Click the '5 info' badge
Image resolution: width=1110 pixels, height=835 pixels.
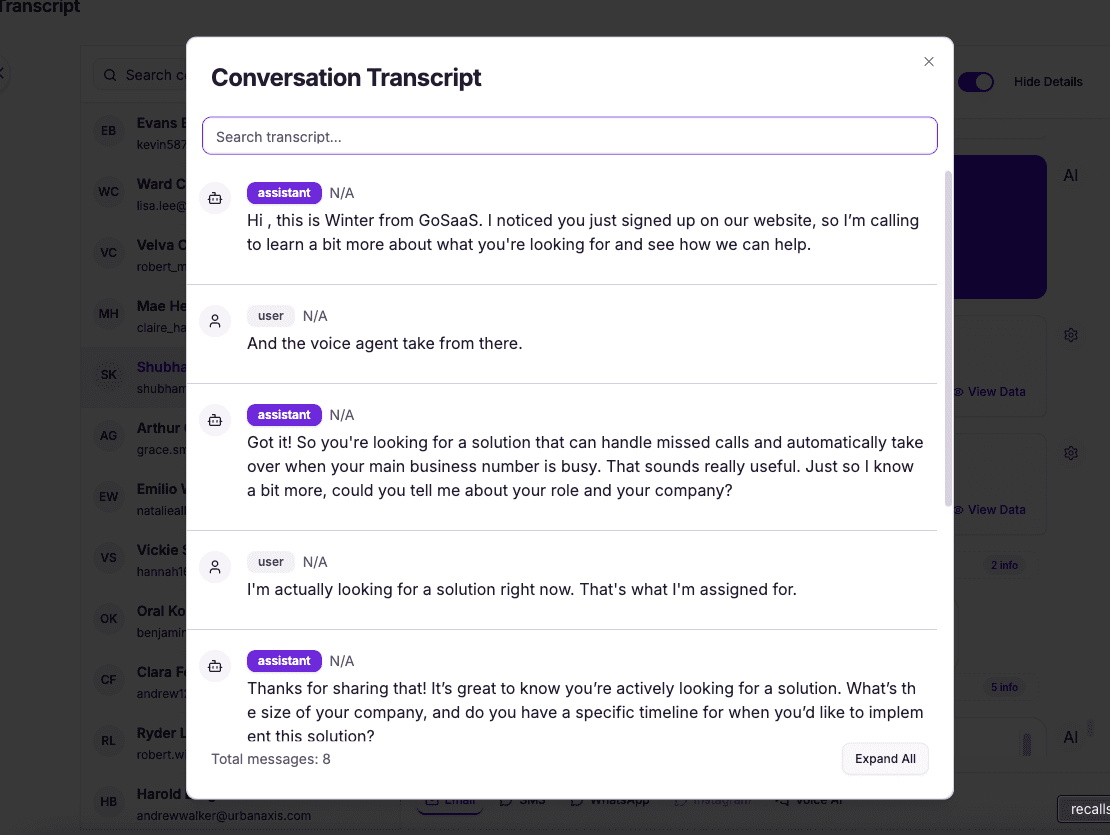(1004, 687)
